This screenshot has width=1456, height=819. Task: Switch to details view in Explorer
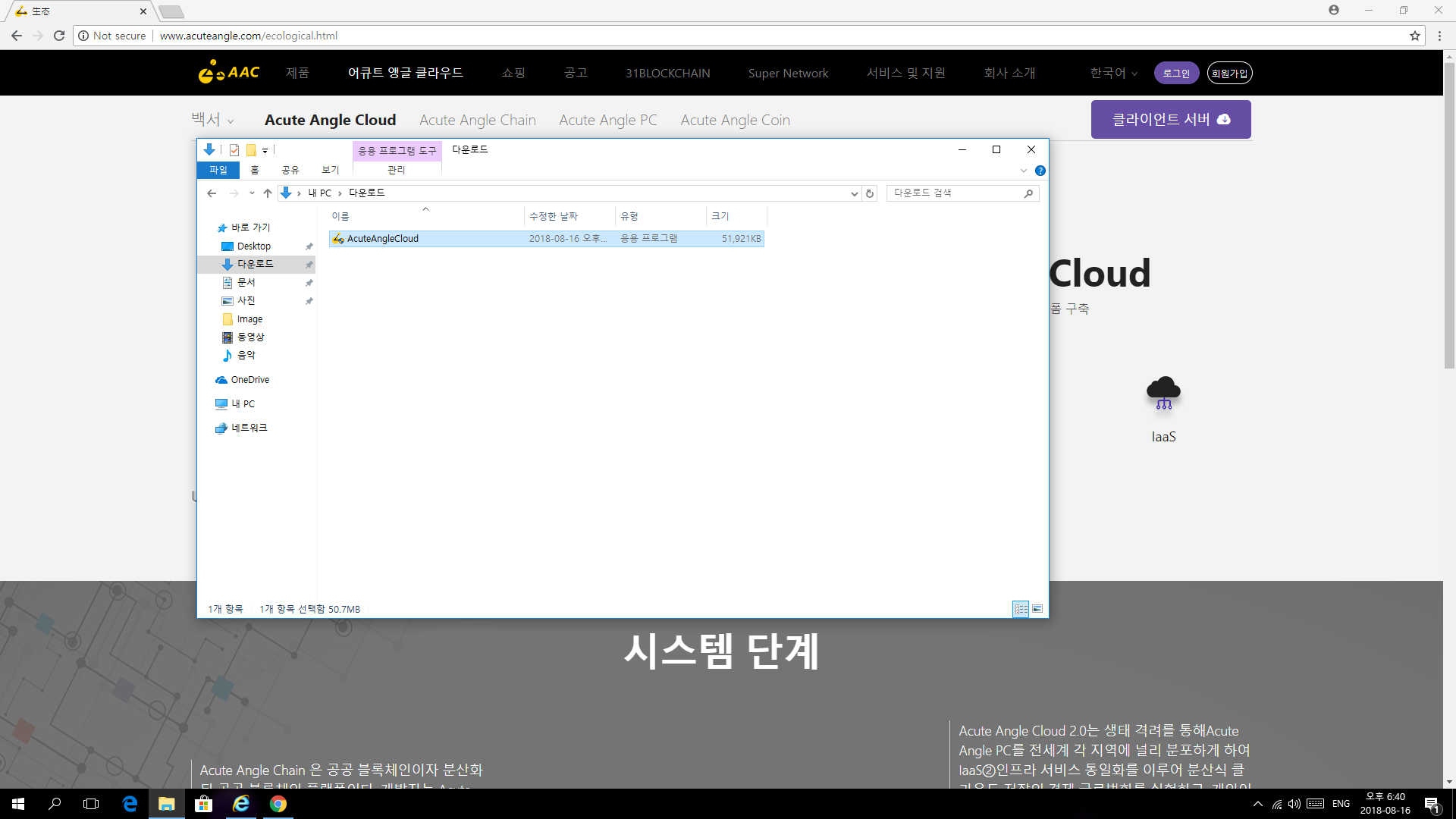click(x=1021, y=609)
